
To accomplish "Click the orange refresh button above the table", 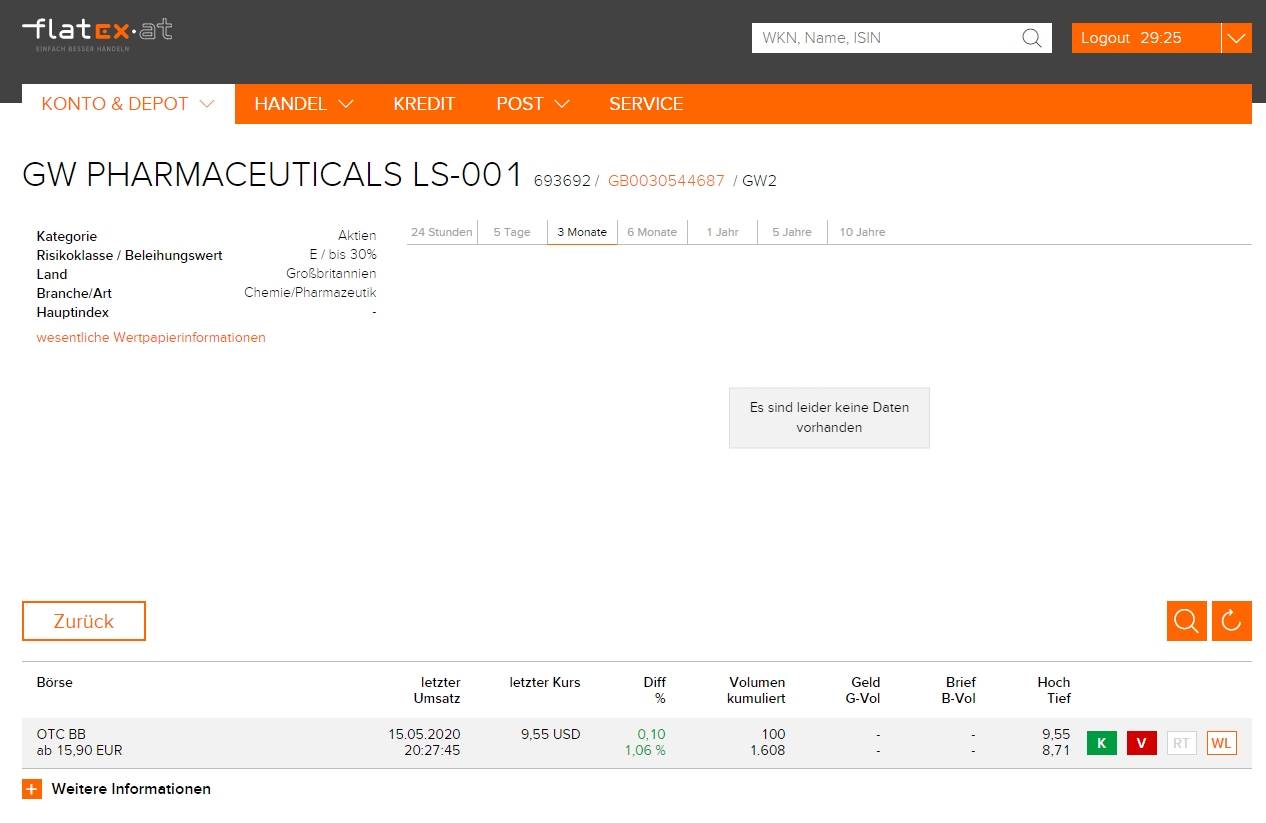I will tap(1232, 621).
